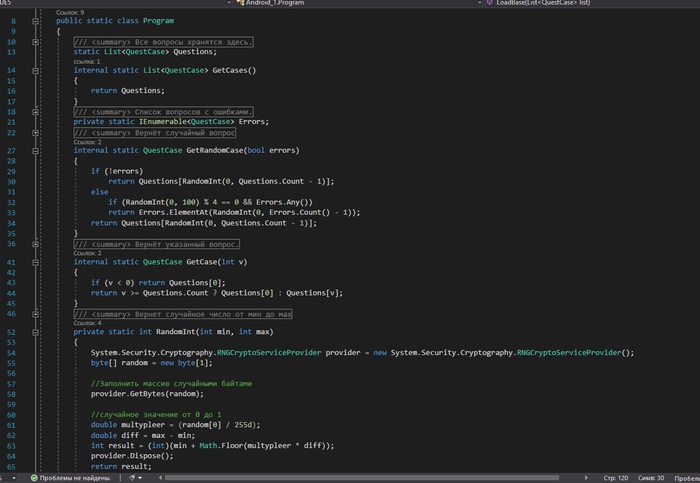Collapse the Program class code block
Image resolution: width=700 pixels, height=483 pixels.
coord(37,19)
